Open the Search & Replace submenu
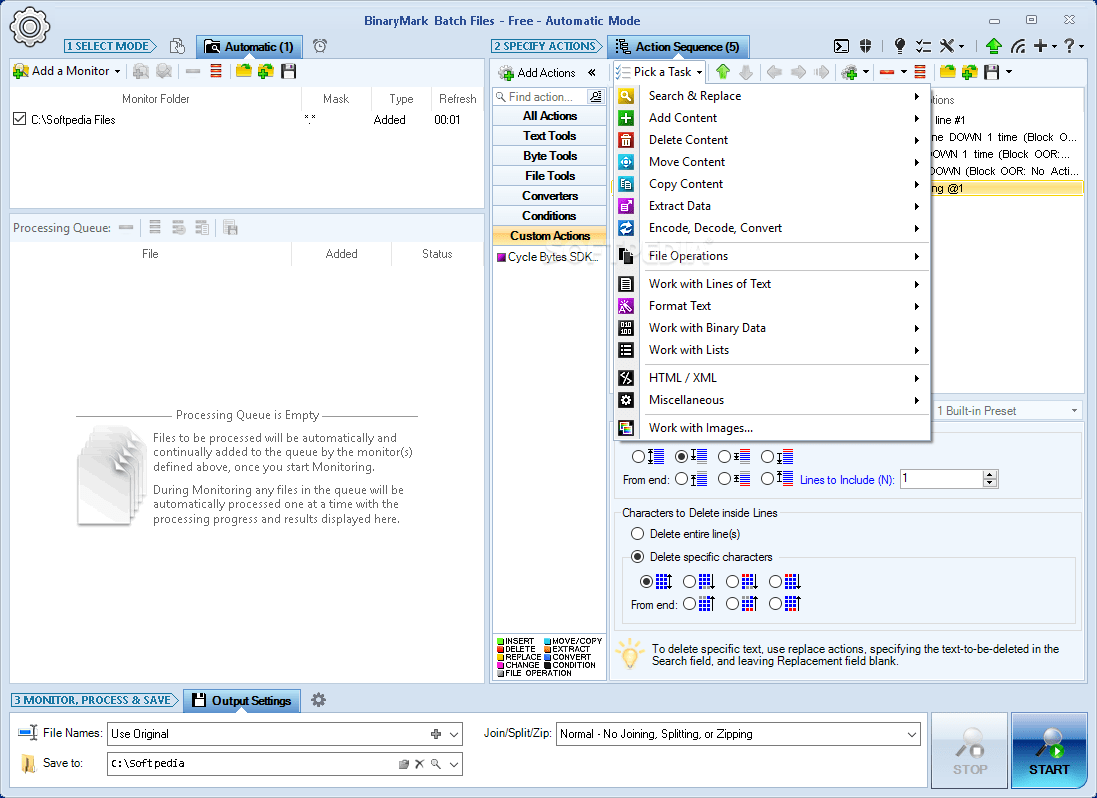The width and height of the screenshot is (1097, 798). pyautogui.click(x=772, y=96)
